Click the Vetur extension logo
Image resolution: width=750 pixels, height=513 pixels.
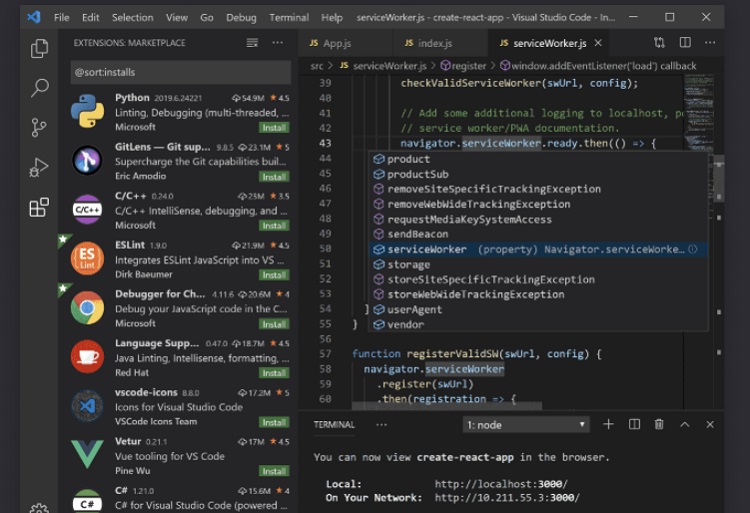tap(87, 454)
